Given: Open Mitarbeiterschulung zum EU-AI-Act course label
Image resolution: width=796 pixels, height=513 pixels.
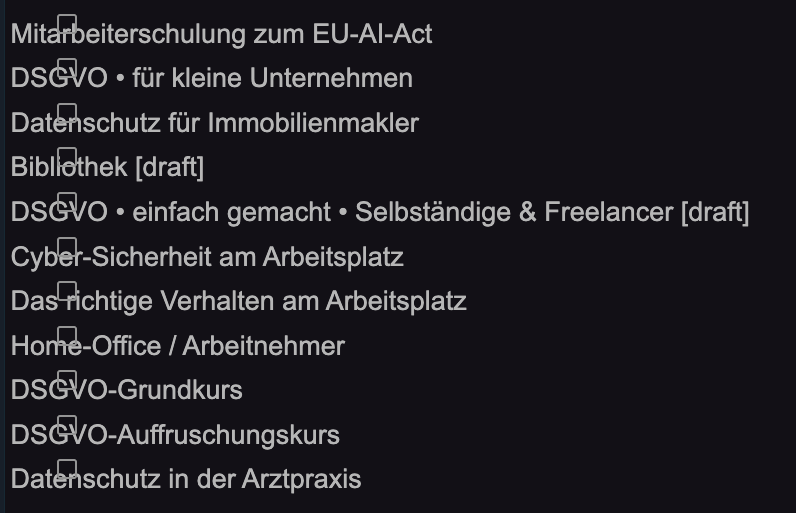Looking at the screenshot, I should point(221,35).
